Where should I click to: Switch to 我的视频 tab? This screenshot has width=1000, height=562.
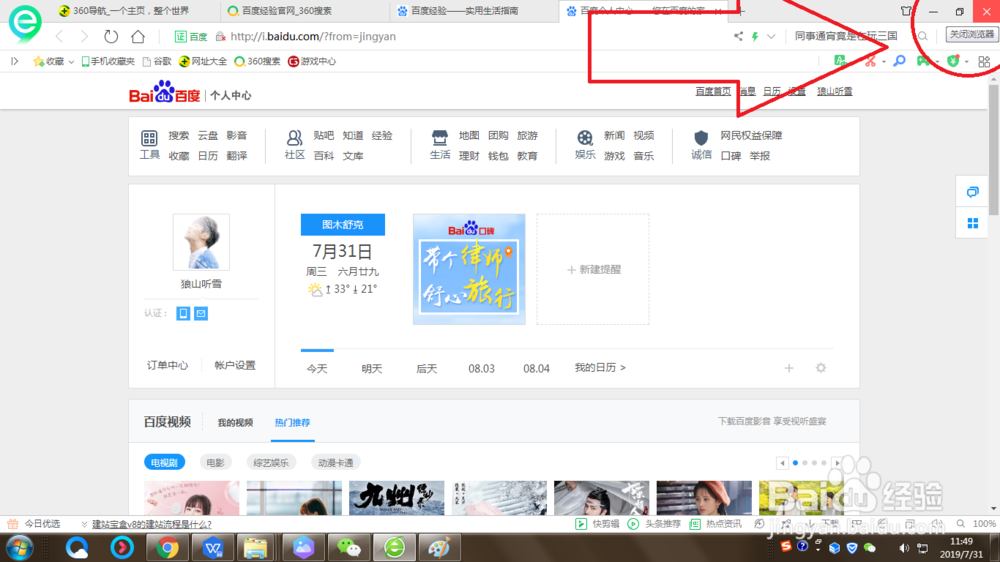pos(235,422)
